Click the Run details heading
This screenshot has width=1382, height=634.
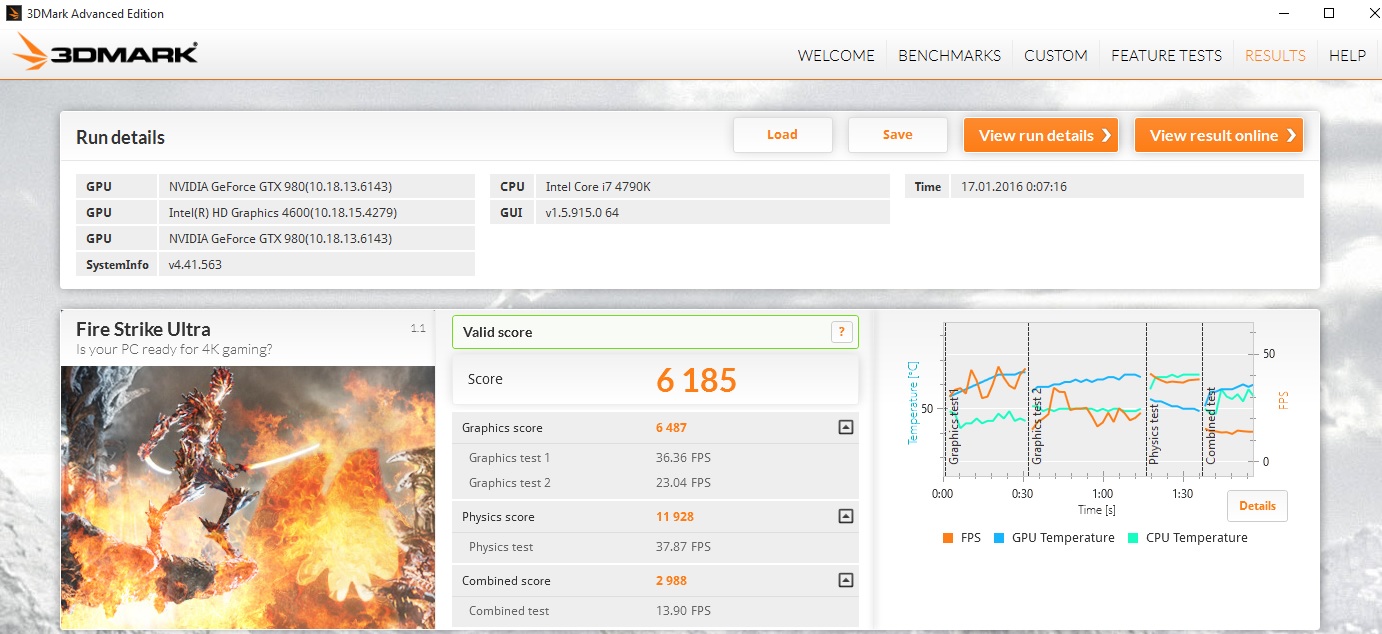[120, 137]
